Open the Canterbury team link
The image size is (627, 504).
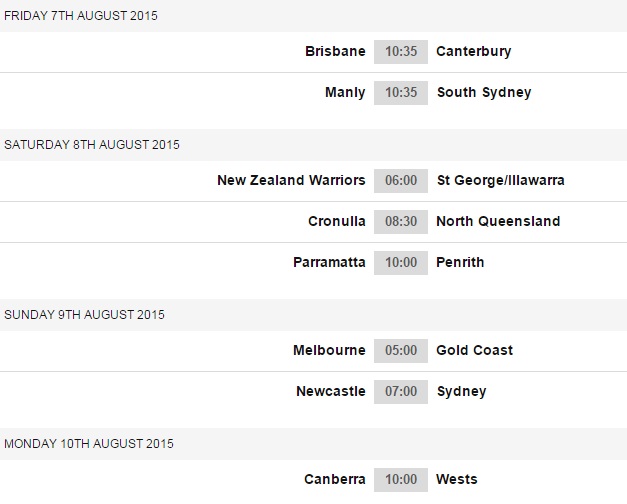click(474, 51)
